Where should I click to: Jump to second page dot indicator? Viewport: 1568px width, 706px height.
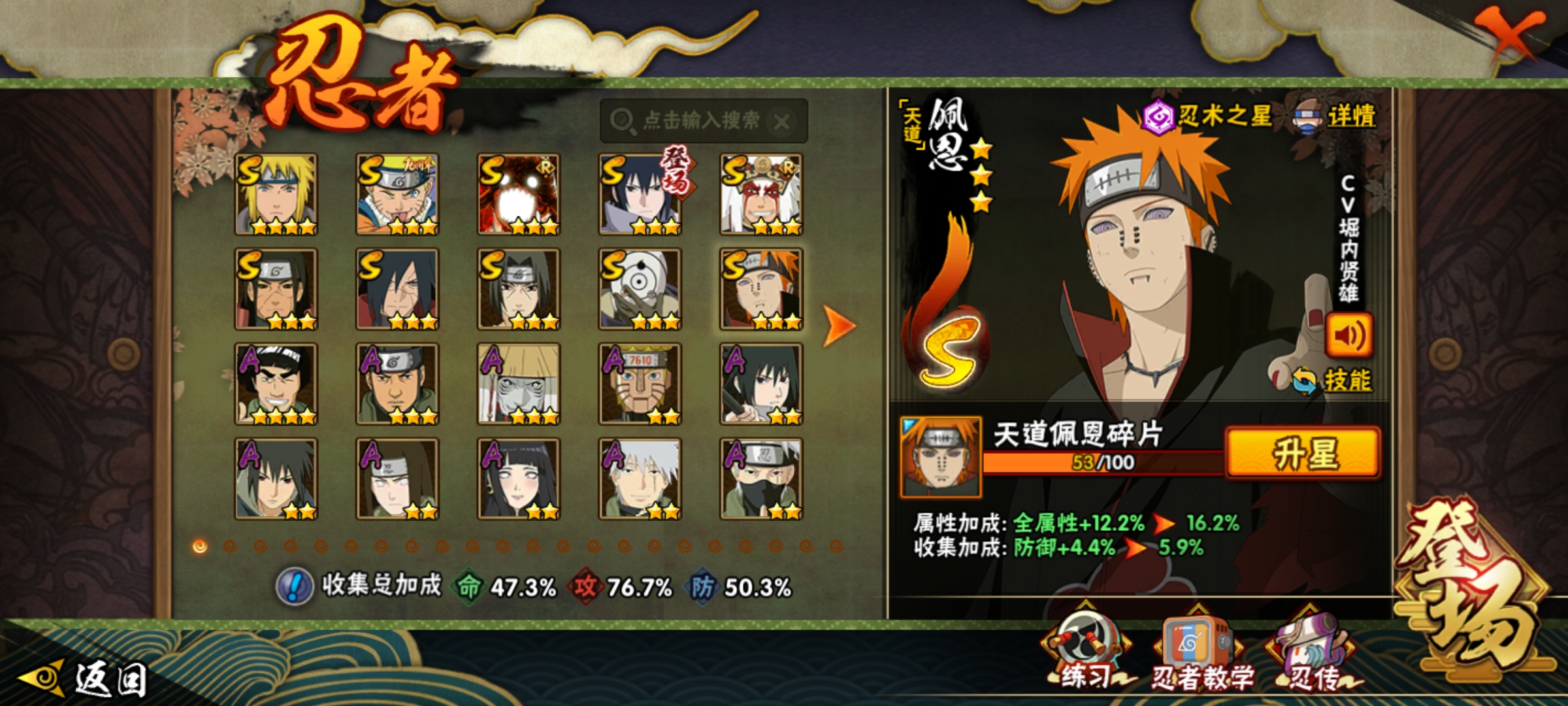click(x=230, y=546)
